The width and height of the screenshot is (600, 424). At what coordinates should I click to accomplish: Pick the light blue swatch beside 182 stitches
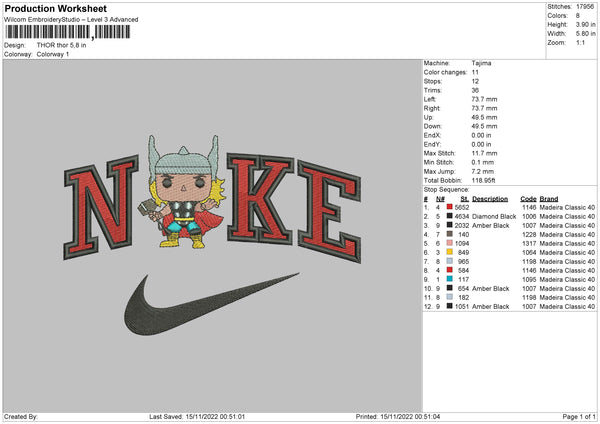[x=450, y=297]
